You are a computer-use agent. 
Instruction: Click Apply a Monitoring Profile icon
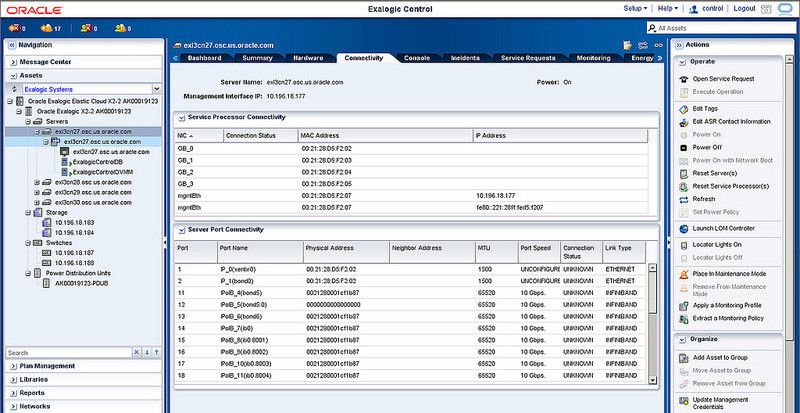[684, 306]
